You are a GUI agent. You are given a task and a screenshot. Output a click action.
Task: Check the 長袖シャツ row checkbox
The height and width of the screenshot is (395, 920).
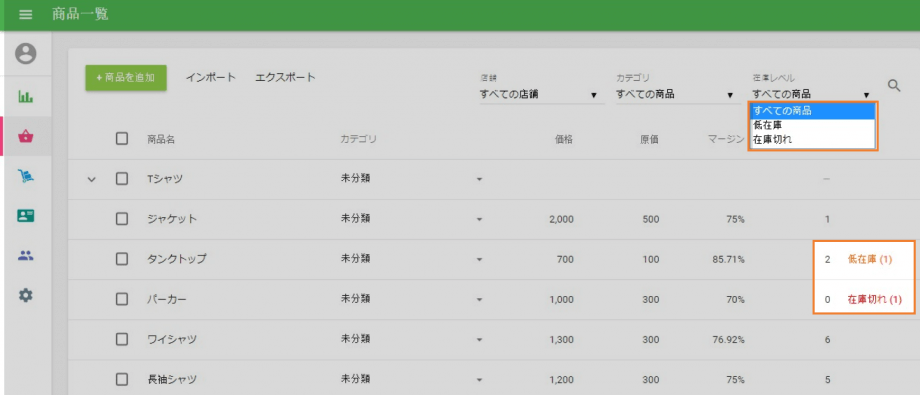pos(122,379)
